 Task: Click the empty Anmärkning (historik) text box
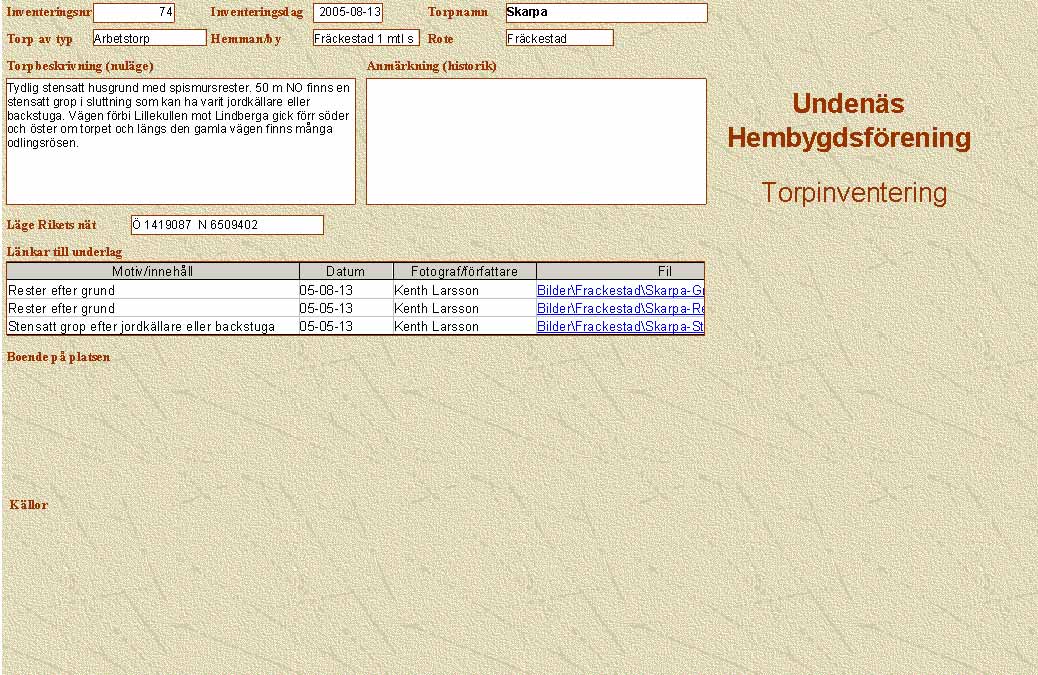[536, 141]
